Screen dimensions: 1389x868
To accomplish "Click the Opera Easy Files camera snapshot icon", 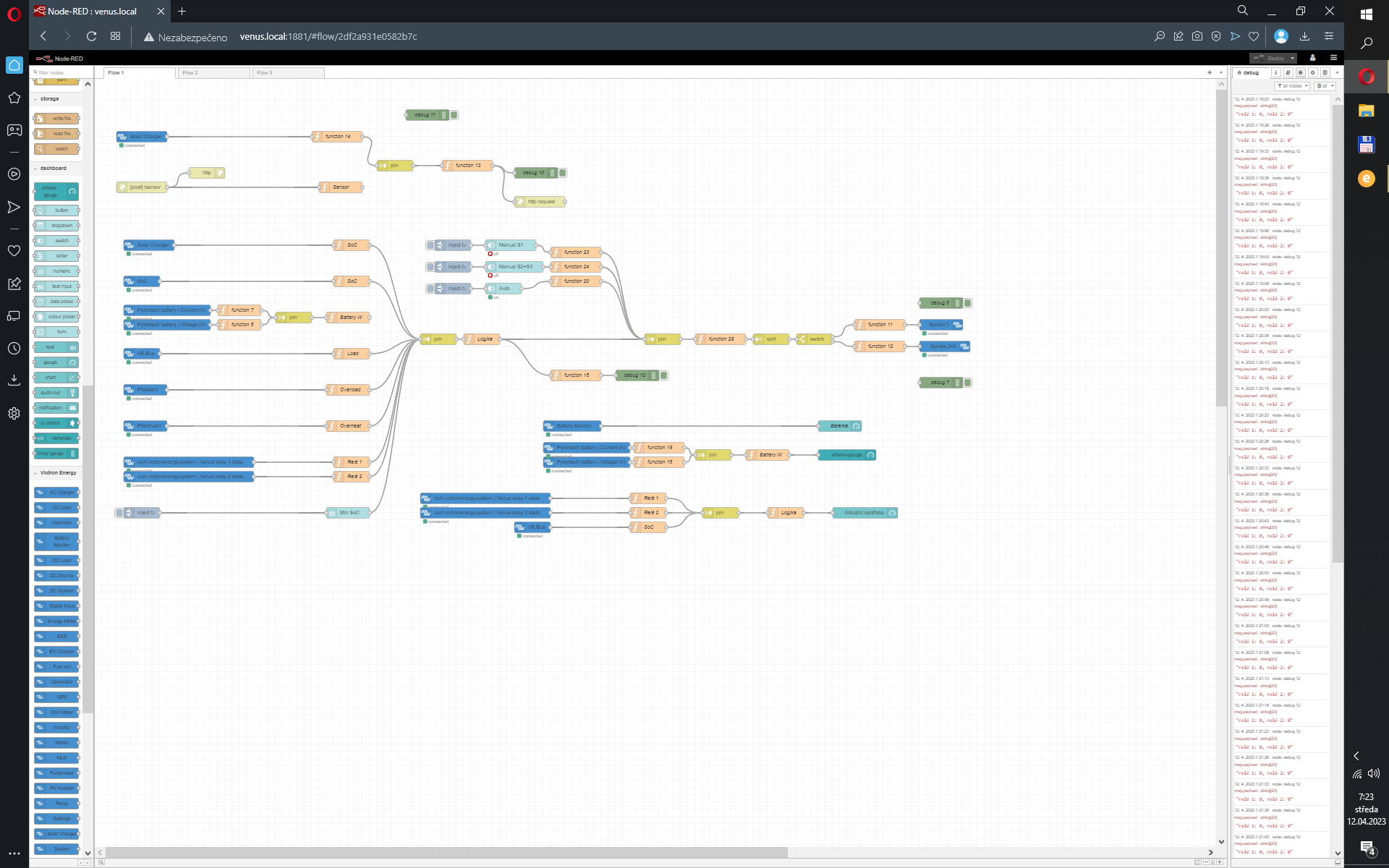I will (x=1197, y=36).
